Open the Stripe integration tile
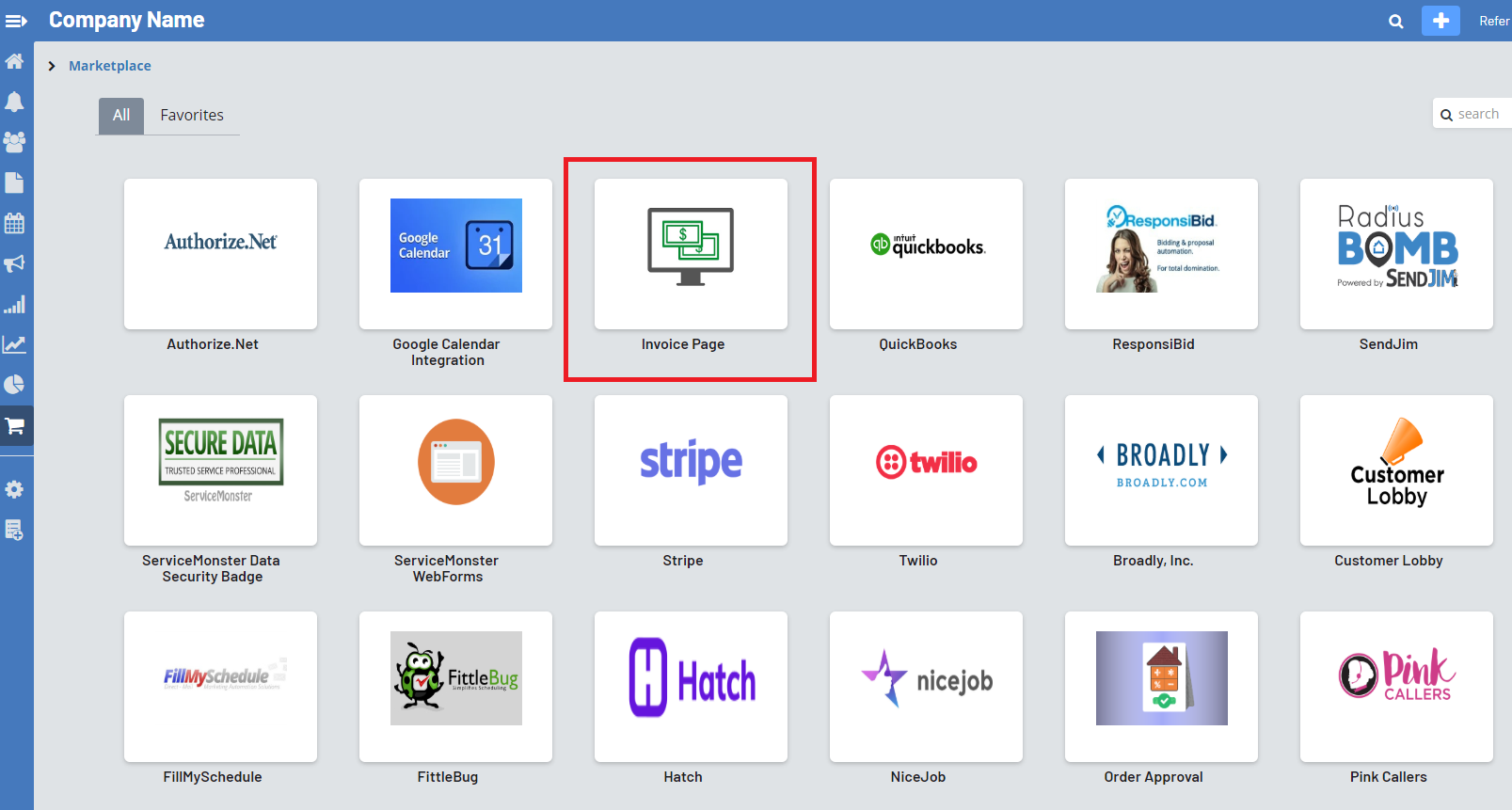This screenshot has width=1512, height=810. [x=691, y=470]
